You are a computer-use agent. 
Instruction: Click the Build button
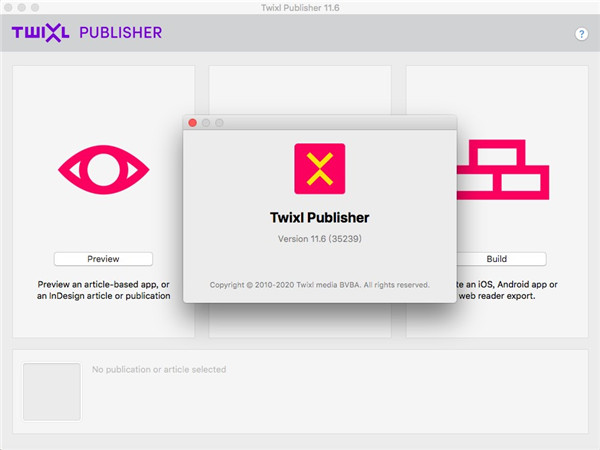pos(501,259)
